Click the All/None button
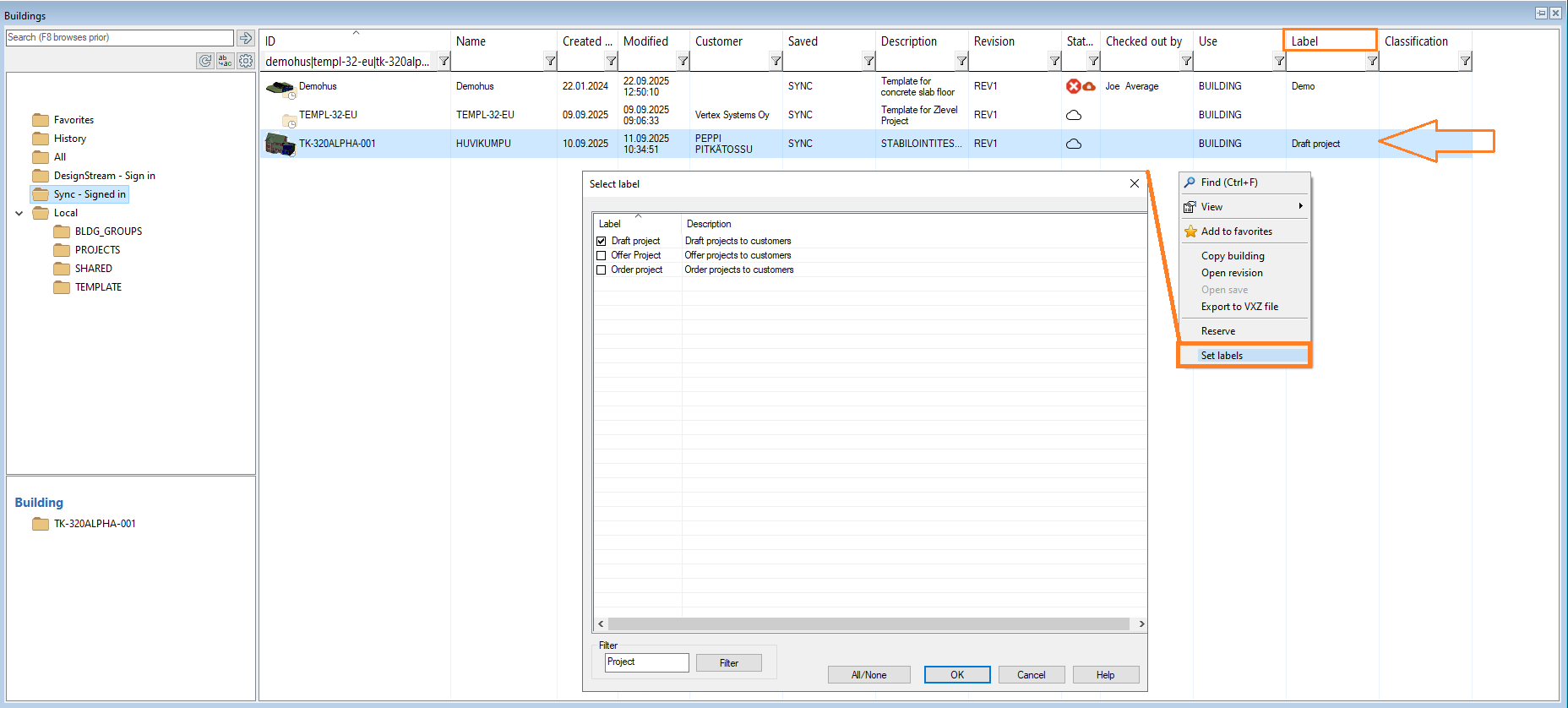This screenshot has height=708, width=1568. coord(868,675)
